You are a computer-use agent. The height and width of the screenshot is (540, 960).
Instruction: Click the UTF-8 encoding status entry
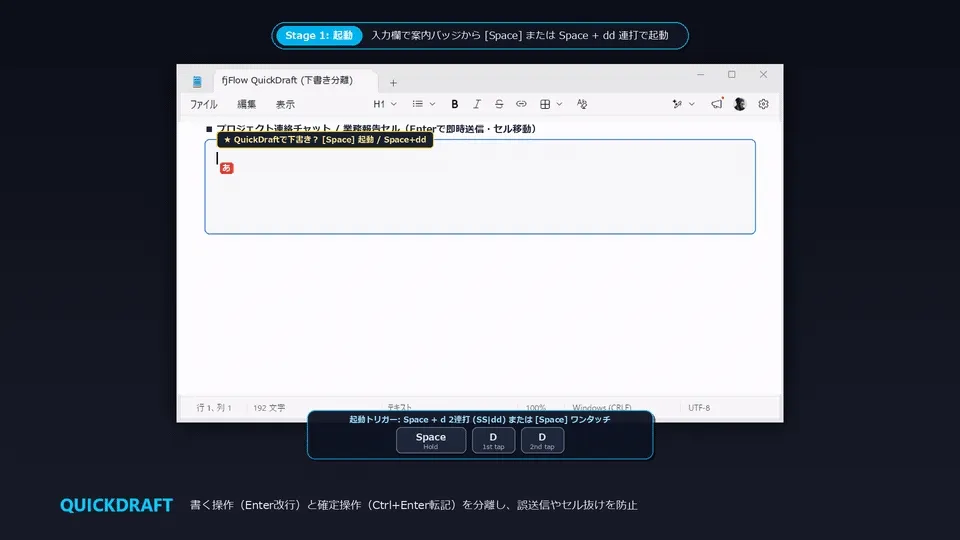699,407
